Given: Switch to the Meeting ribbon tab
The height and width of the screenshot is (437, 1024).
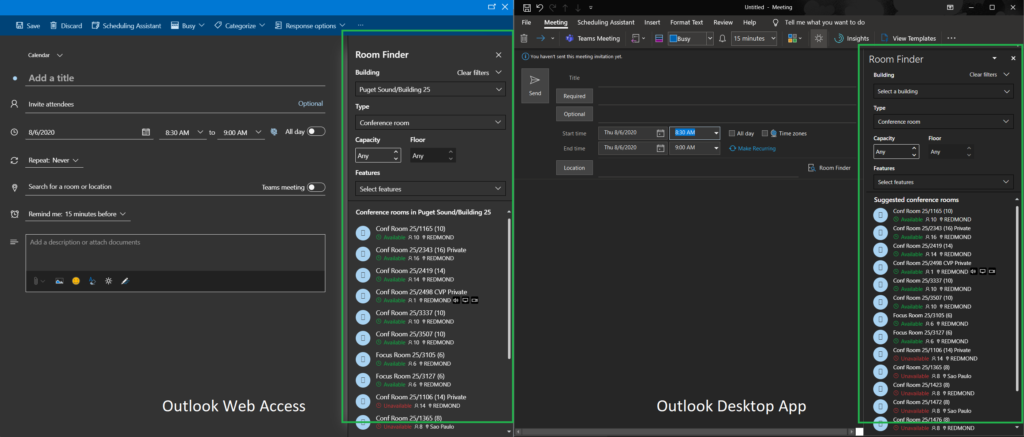Looking at the screenshot, I should tap(556, 22).
